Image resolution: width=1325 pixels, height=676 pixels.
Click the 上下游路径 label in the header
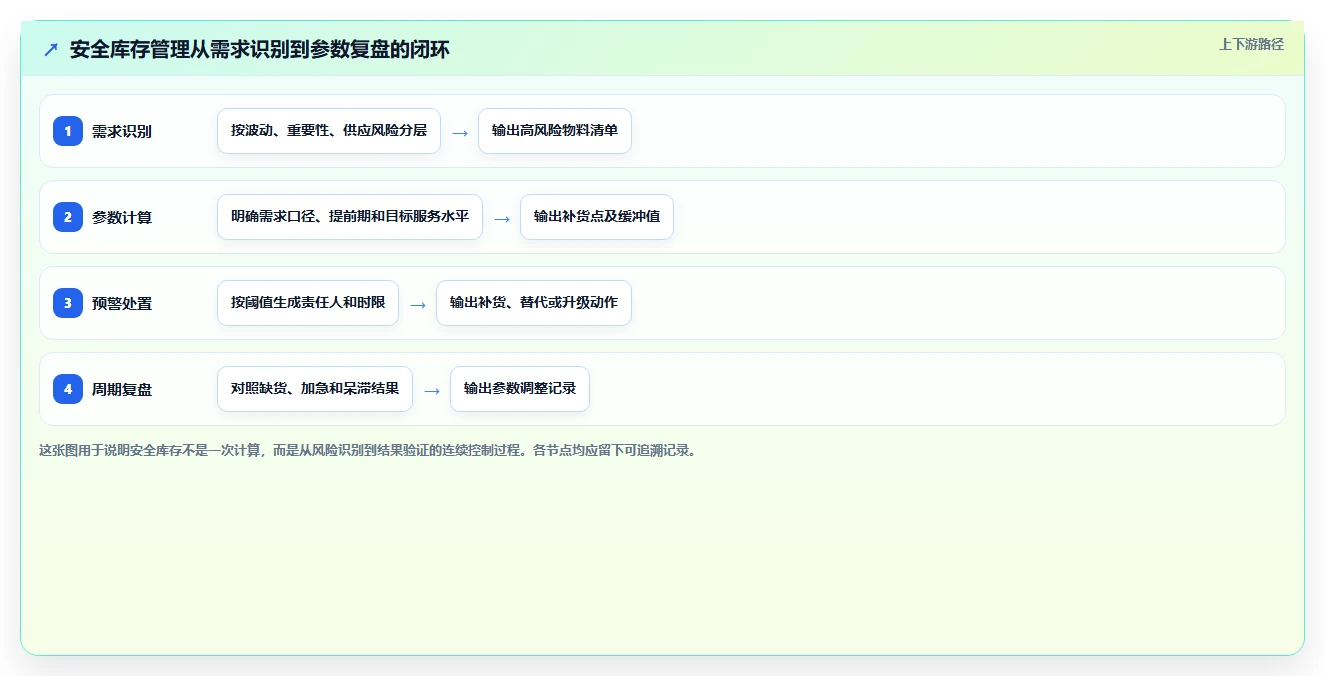pos(1251,44)
